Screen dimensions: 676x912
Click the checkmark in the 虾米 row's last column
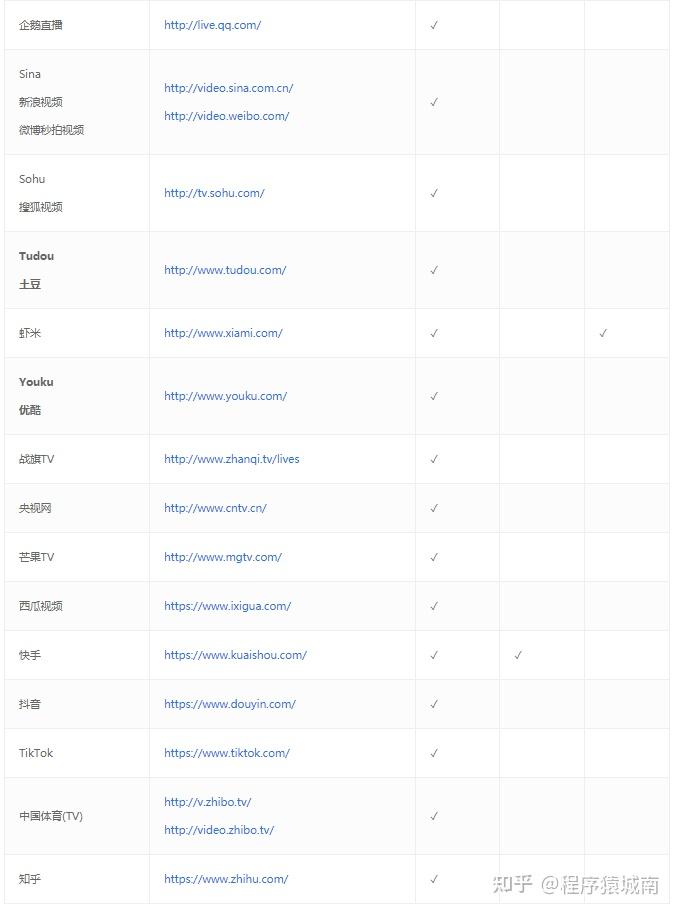click(603, 333)
